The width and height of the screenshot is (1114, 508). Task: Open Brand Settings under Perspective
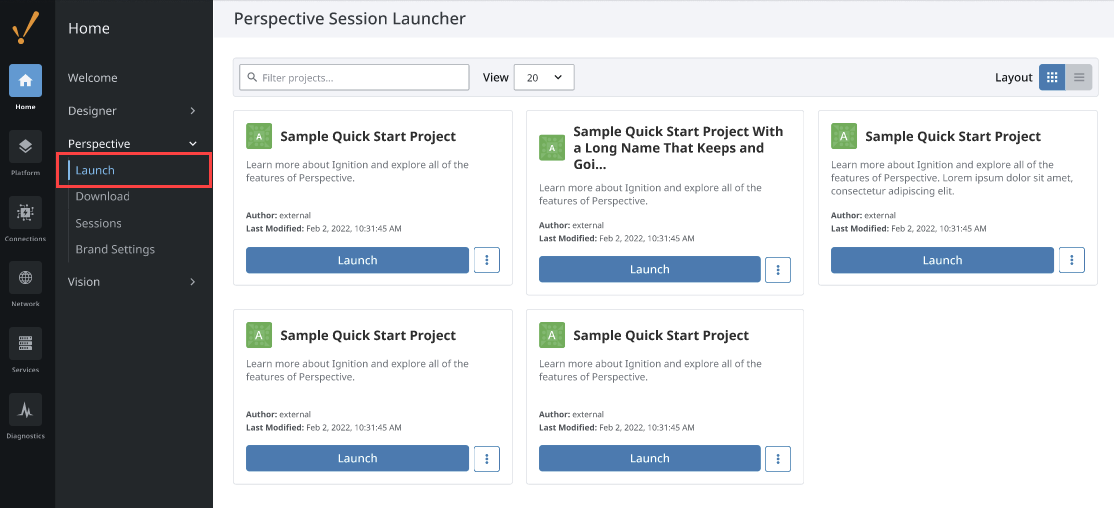click(115, 249)
